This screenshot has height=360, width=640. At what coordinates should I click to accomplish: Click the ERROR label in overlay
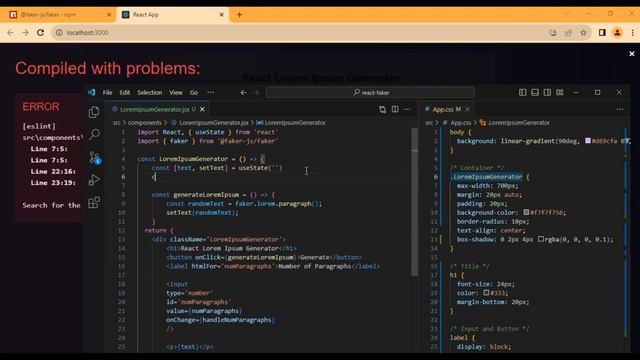click(41, 107)
